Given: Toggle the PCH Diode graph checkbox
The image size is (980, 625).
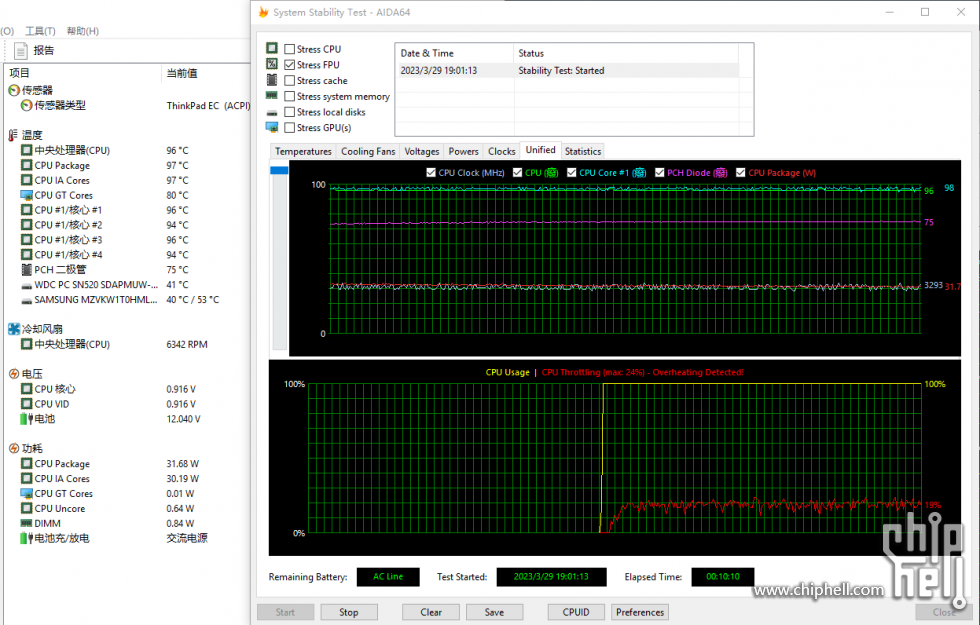Looking at the screenshot, I should 659,172.
